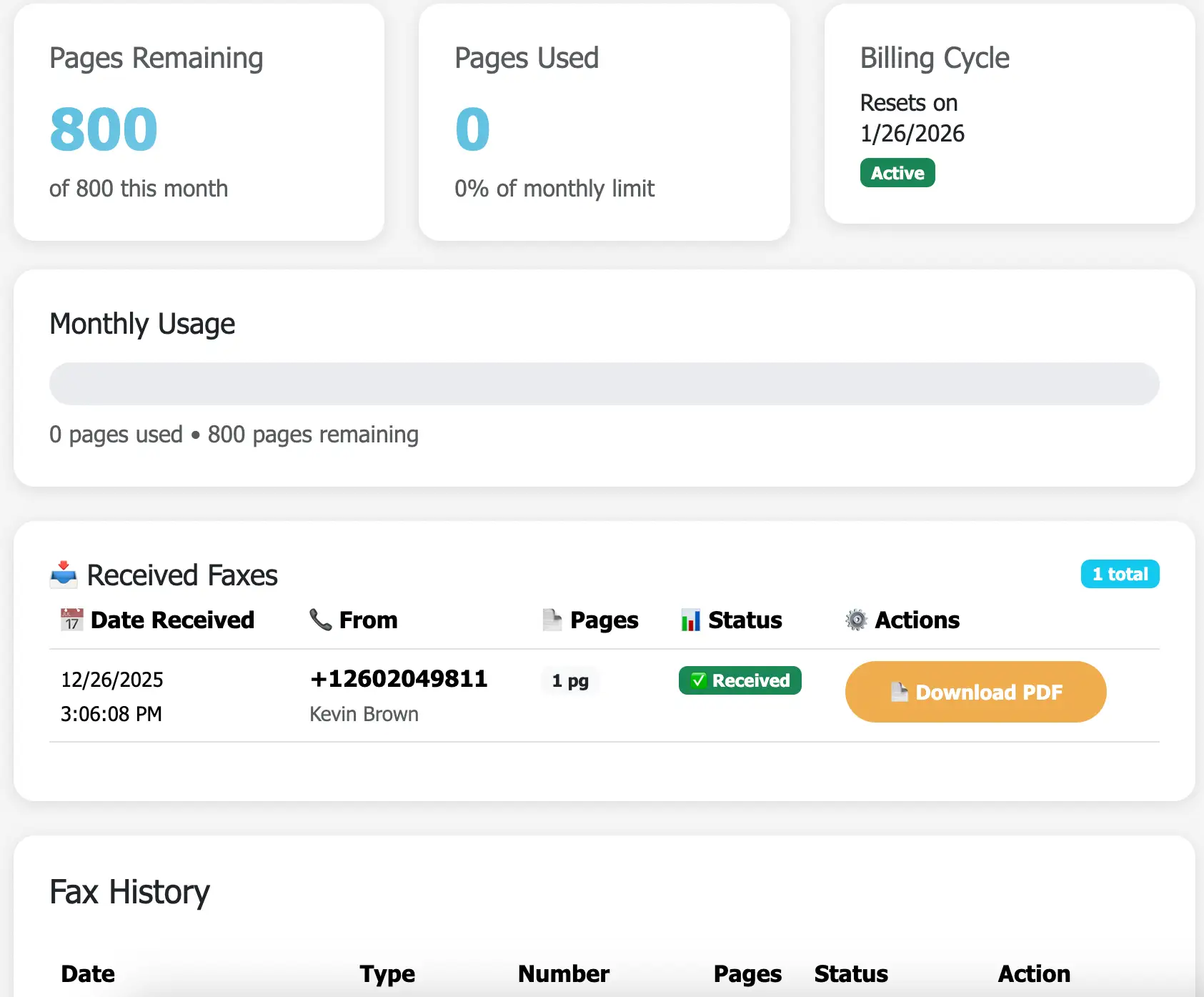Click the 1 pg page count badge
This screenshot has height=997, width=1204.
pos(569,680)
